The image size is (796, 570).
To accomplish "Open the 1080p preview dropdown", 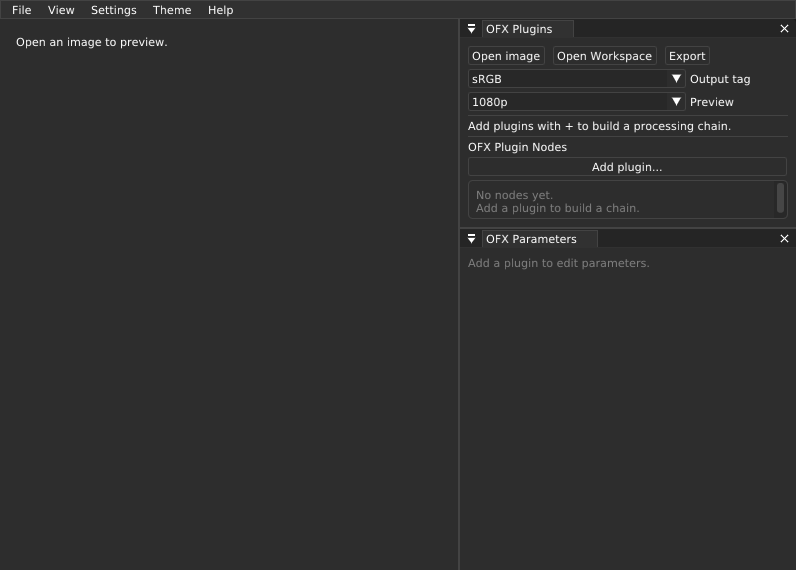I will click(x=577, y=102).
